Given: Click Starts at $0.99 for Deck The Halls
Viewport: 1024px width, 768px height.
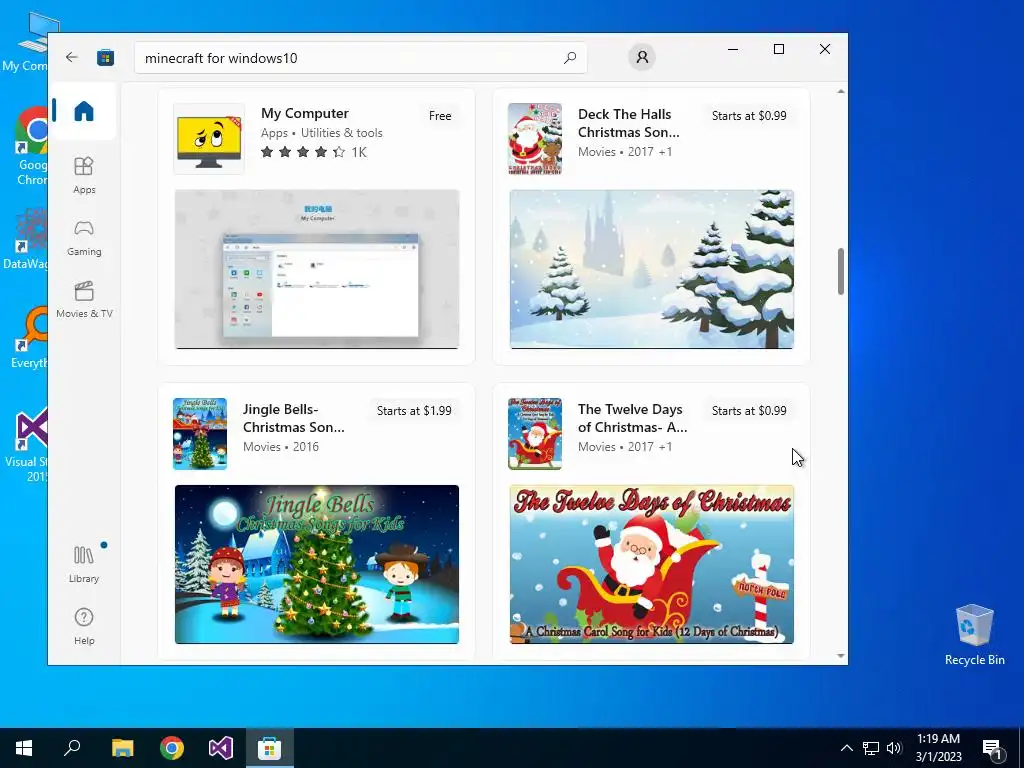Looking at the screenshot, I should point(749,116).
